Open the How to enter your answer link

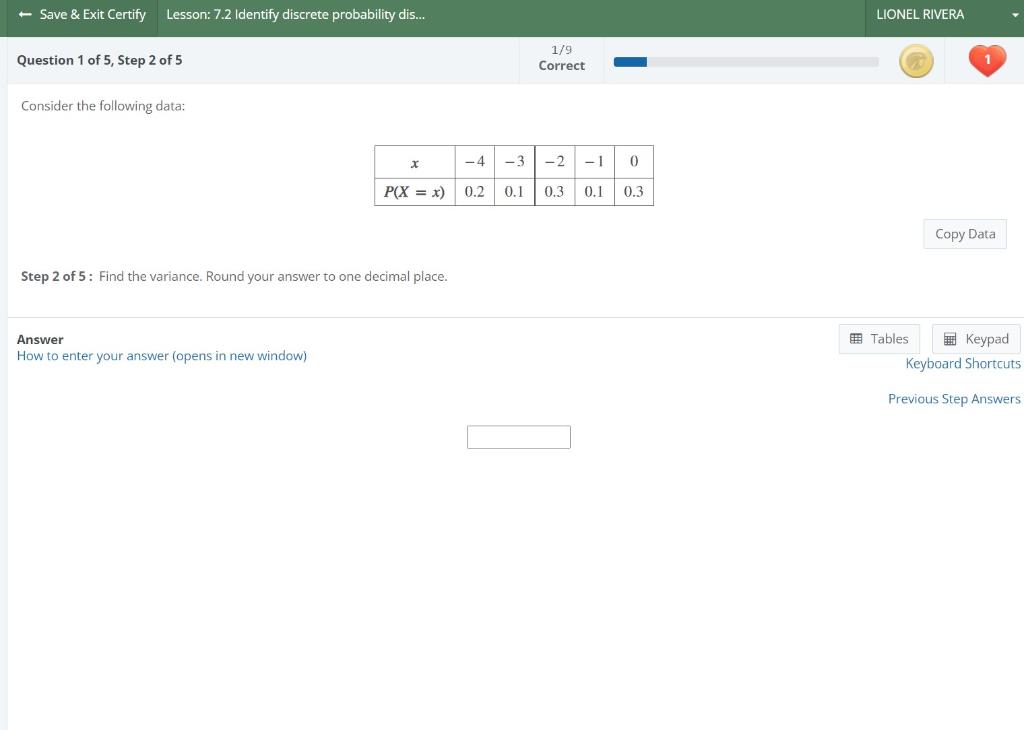point(161,355)
